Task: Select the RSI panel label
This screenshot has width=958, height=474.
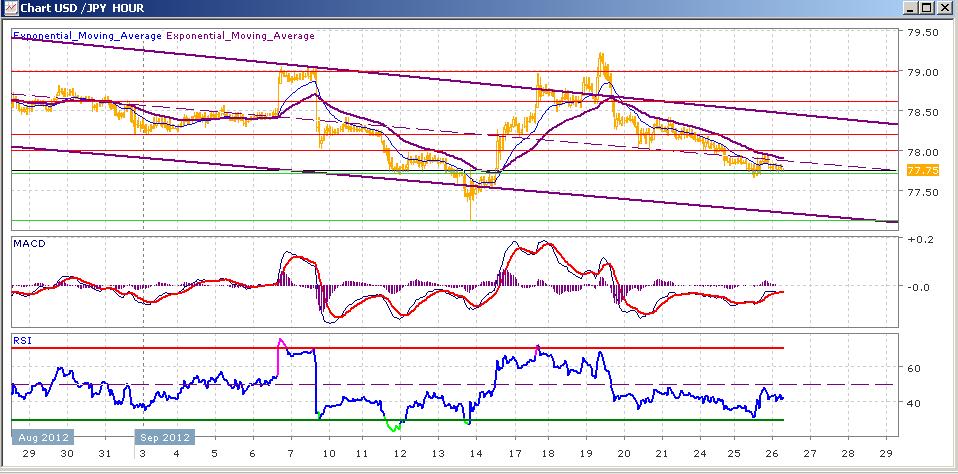Action: click(x=21, y=341)
